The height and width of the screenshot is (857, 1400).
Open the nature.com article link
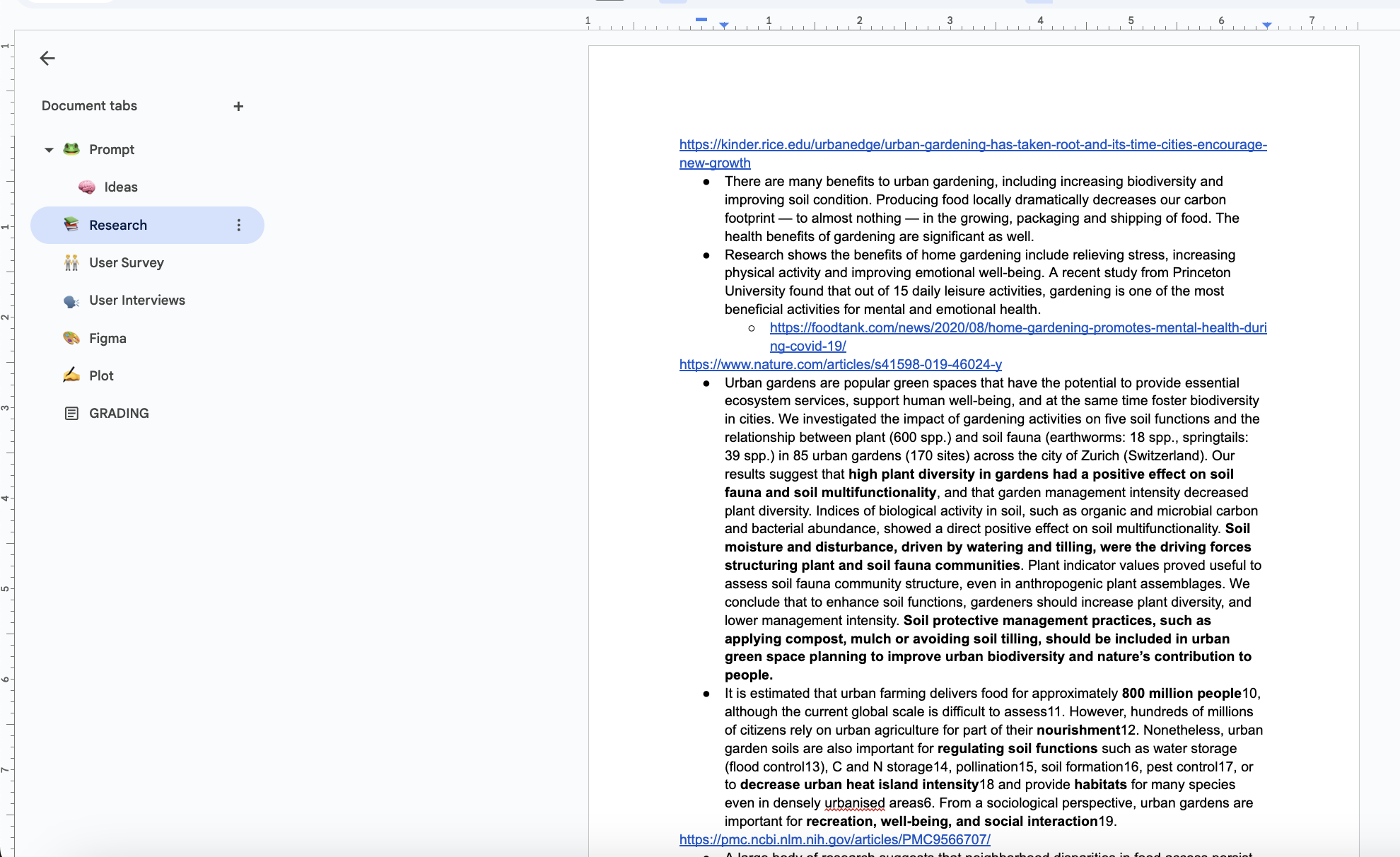(x=840, y=364)
